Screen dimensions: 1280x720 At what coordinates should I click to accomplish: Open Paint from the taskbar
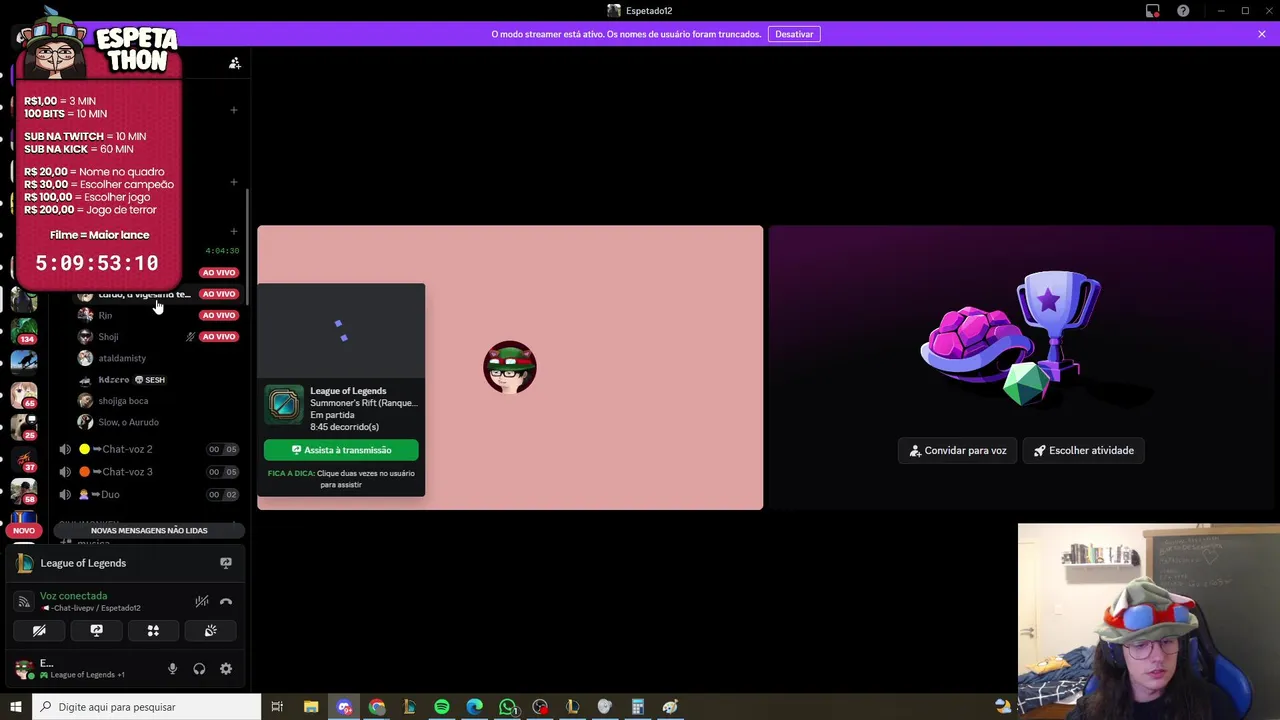(x=670, y=707)
